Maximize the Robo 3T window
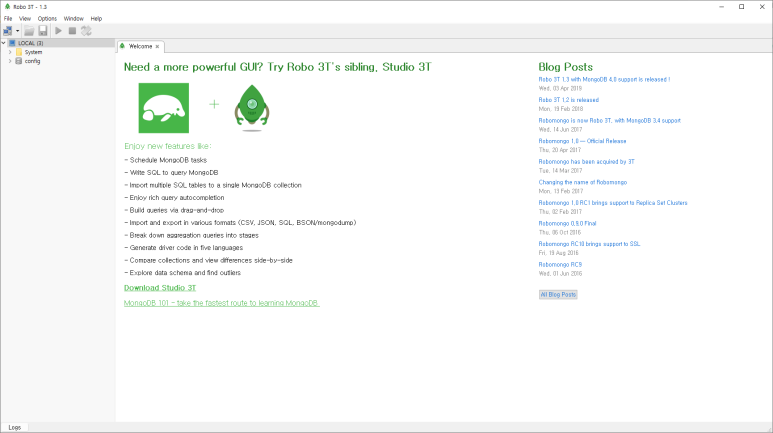This screenshot has width=773, height=433. (741, 7)
